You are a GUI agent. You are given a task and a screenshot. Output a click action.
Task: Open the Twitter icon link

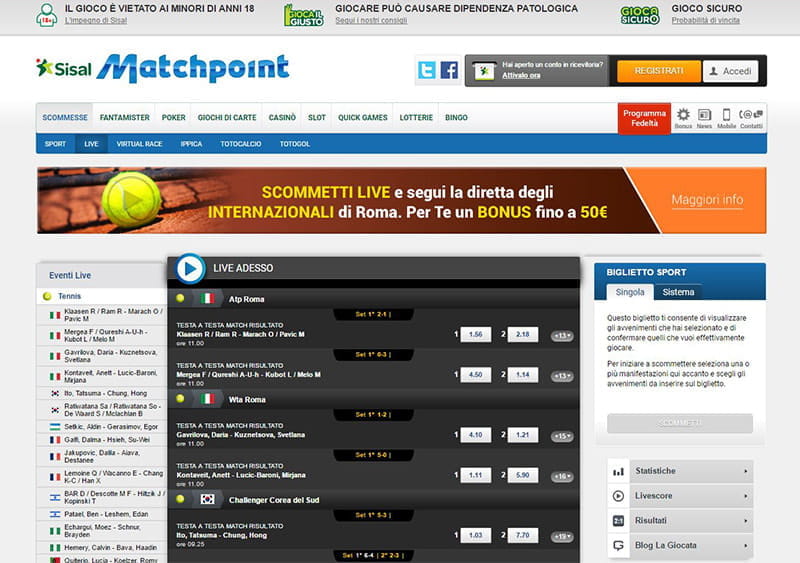coord(427,70)
